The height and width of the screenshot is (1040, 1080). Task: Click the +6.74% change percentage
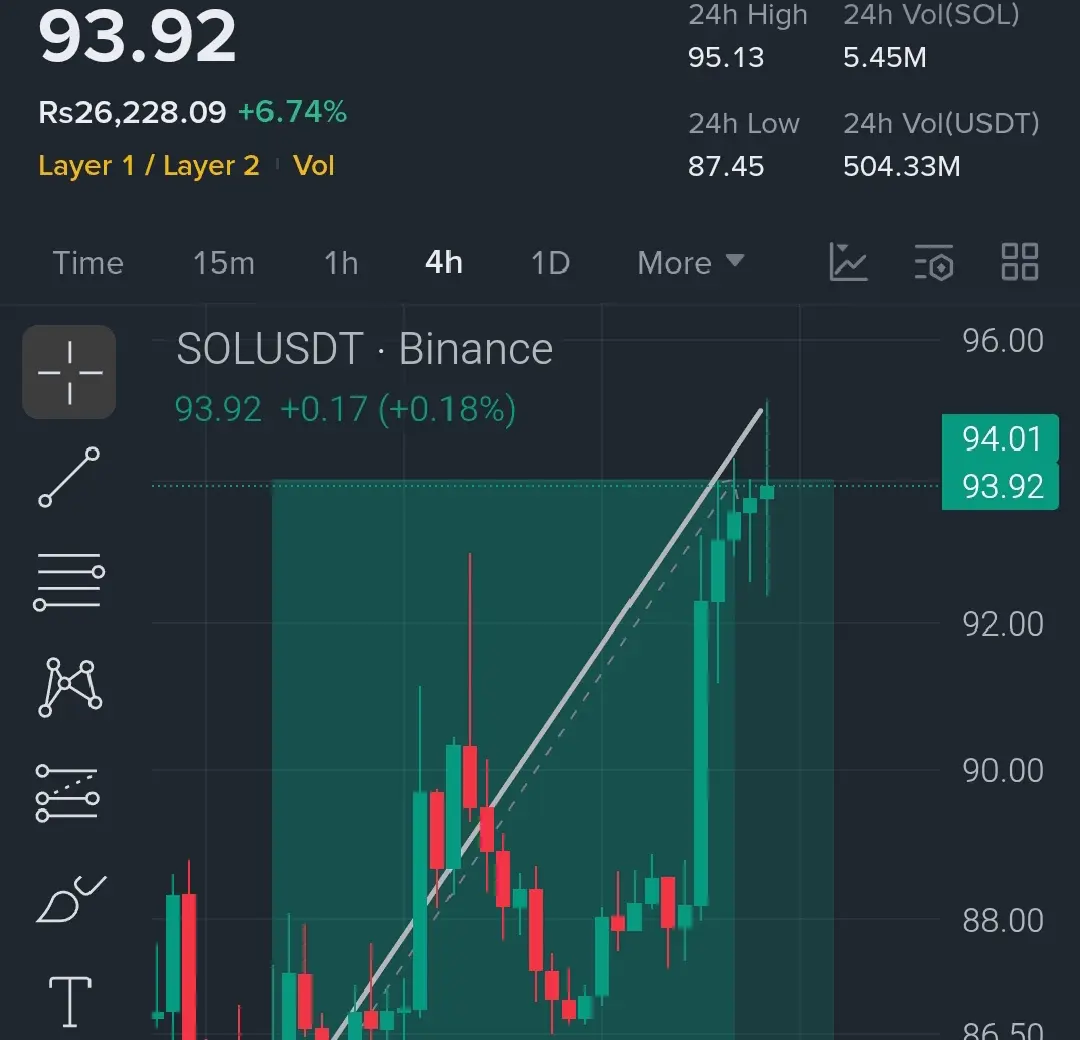pyautogui.click(x=292, y=112)
